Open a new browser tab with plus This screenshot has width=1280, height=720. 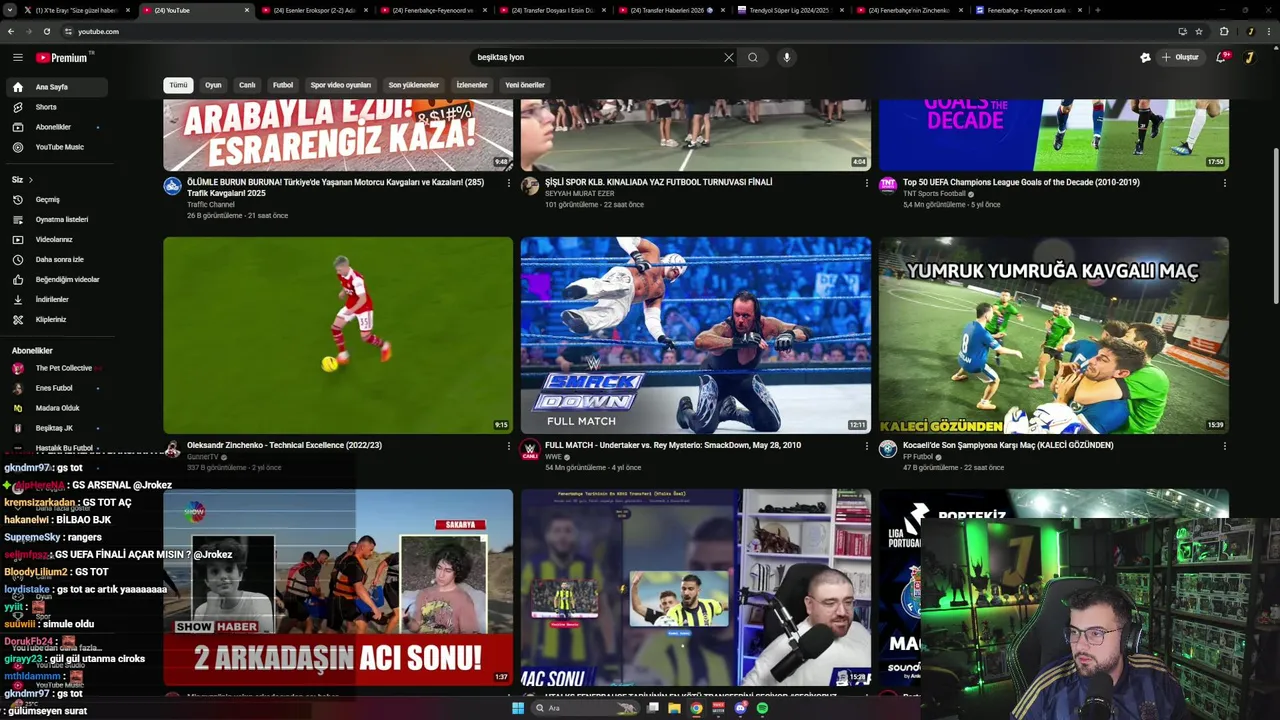click(x=1098, y=10)
